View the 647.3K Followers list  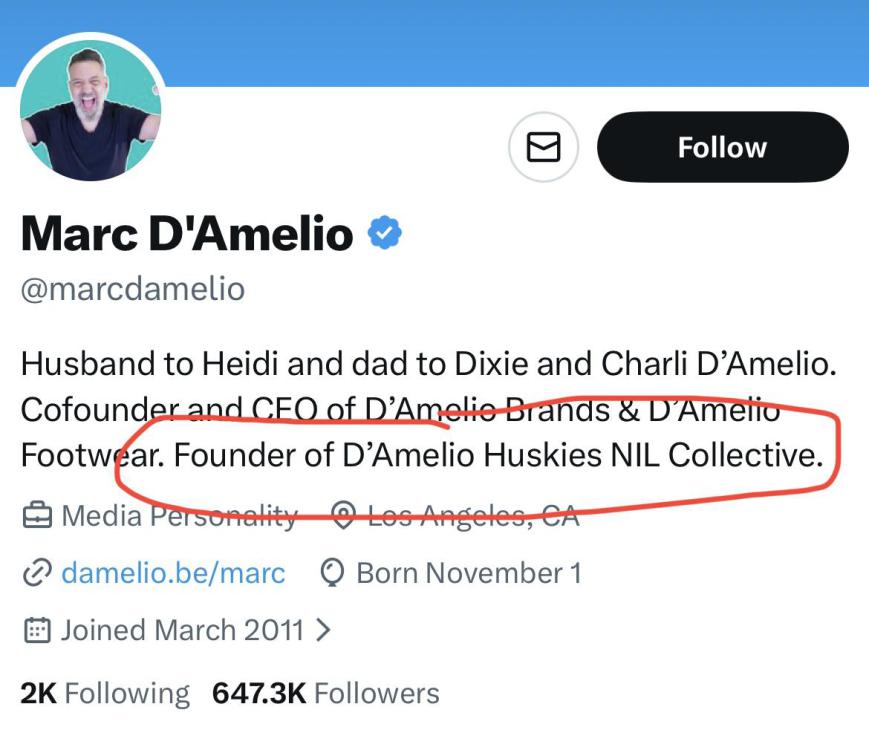[325, 693]
